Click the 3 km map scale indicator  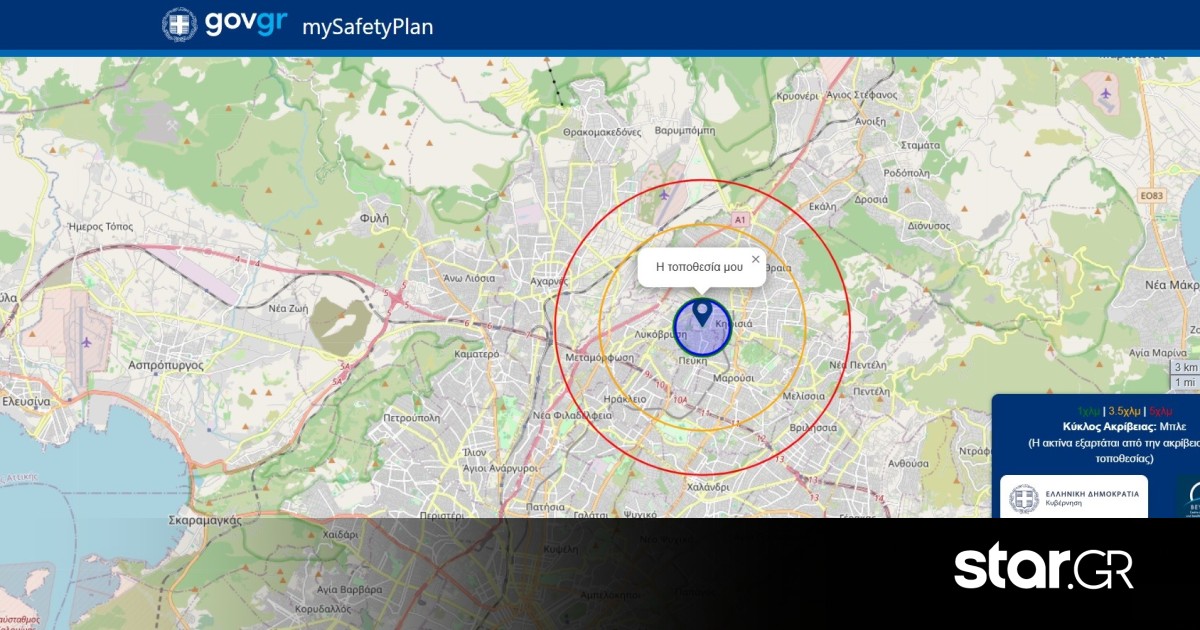click(x=1185, y=368)
